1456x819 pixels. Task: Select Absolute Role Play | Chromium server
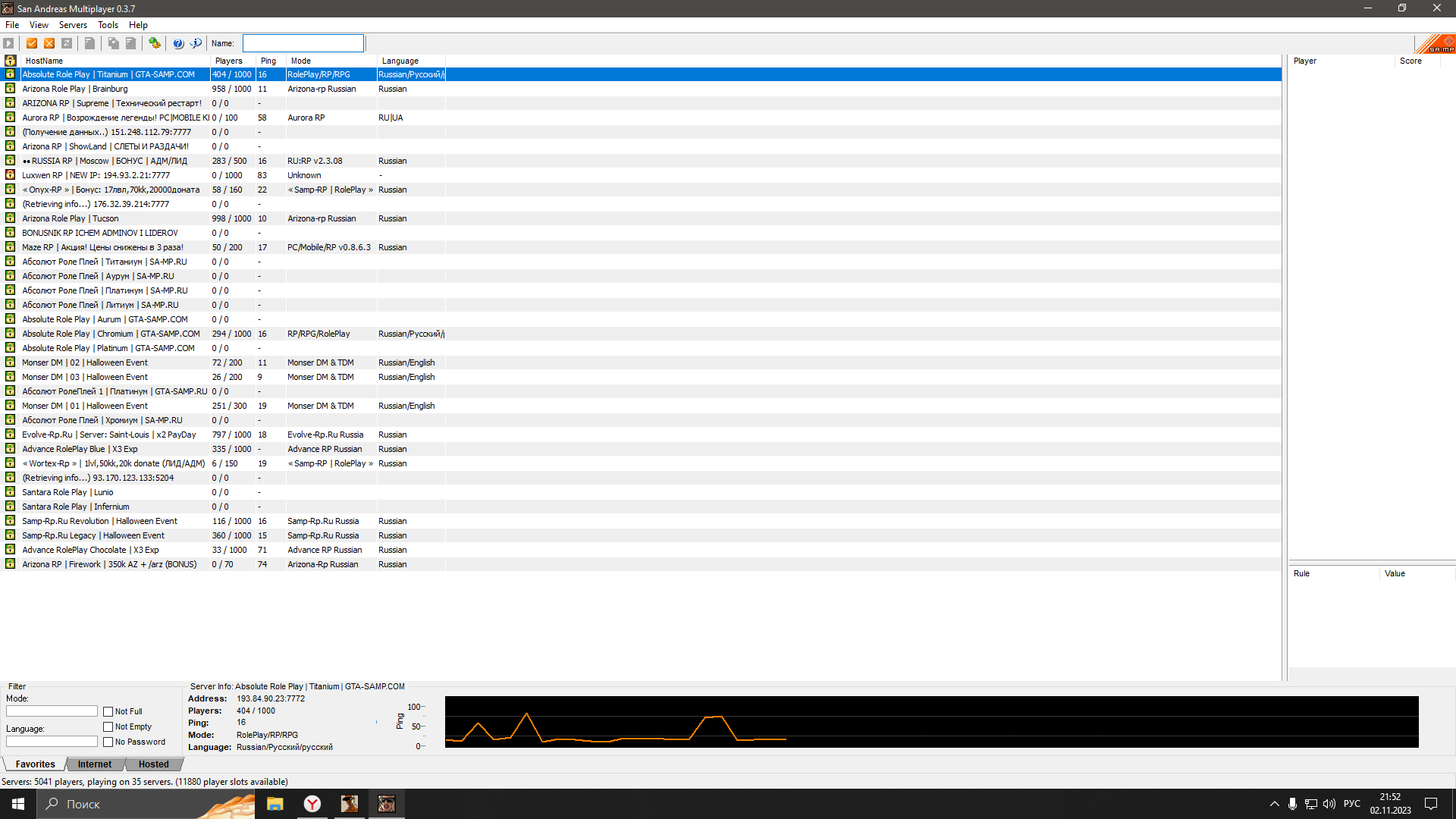[641, 334]
